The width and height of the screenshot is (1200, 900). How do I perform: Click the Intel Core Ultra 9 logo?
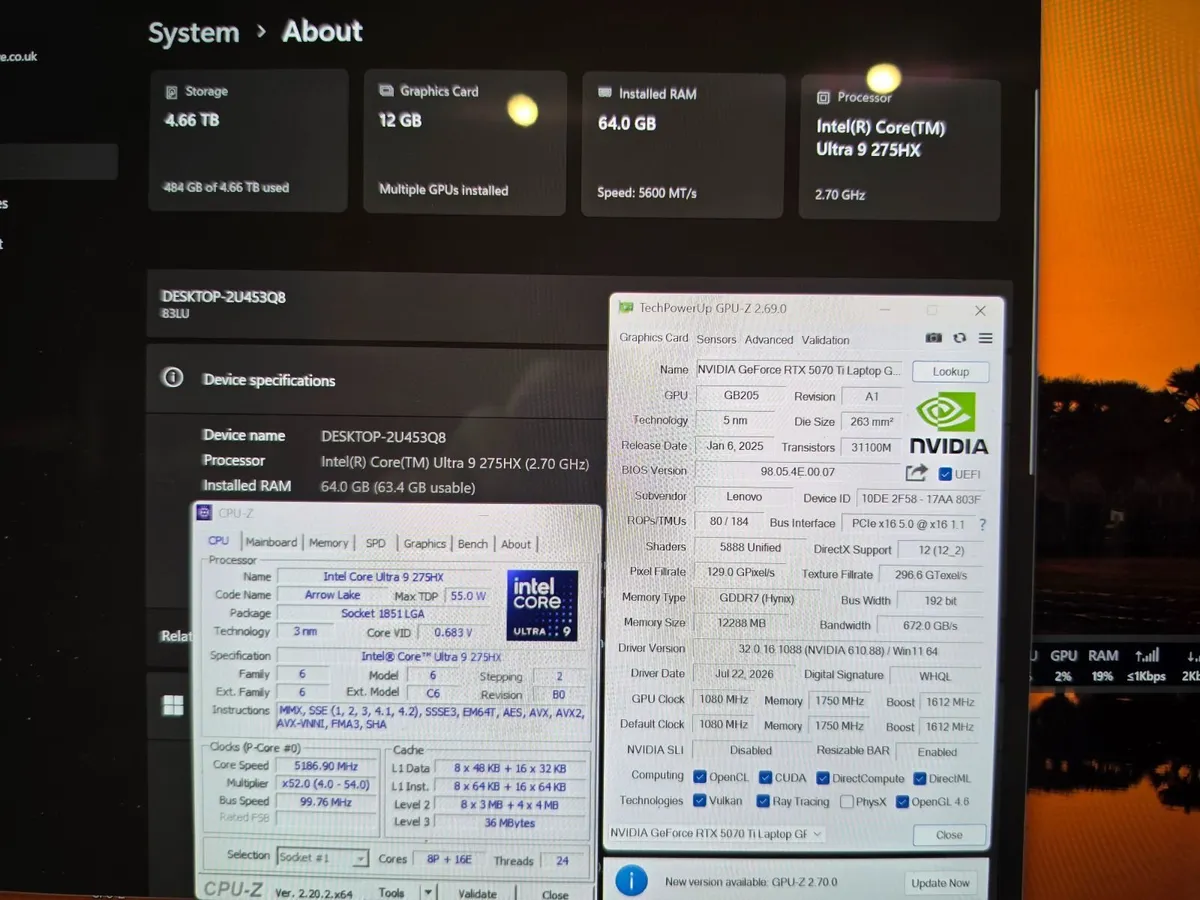coord(542,606)
